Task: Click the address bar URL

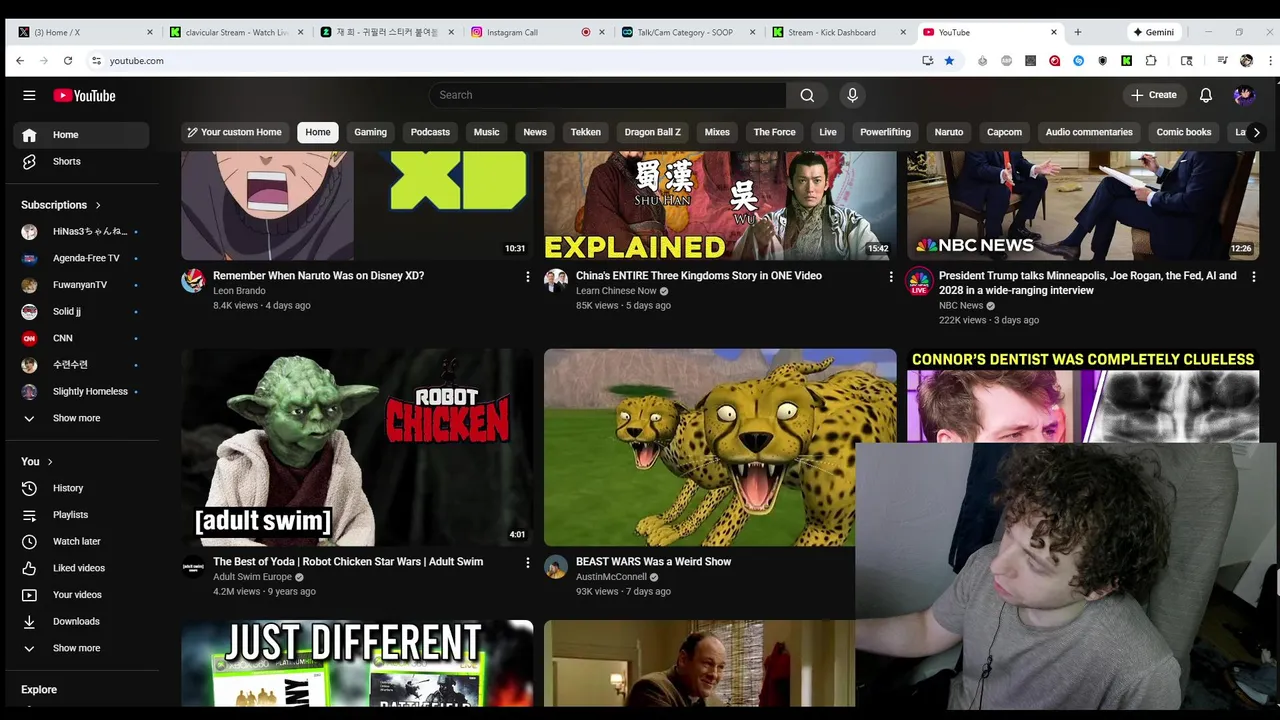Action: [137, 61]
